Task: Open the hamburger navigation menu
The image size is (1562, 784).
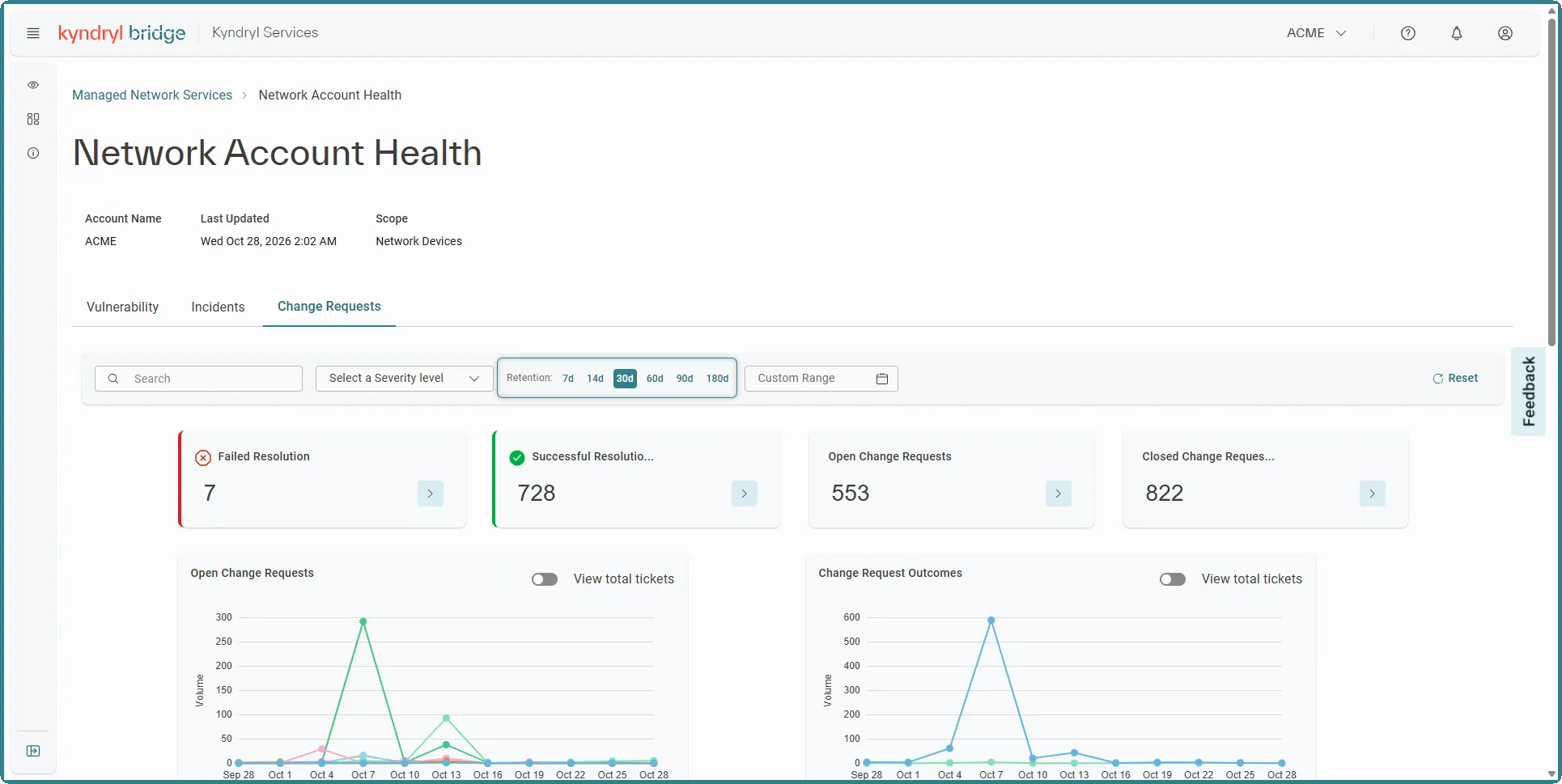Action: click(x=33, y=33)
